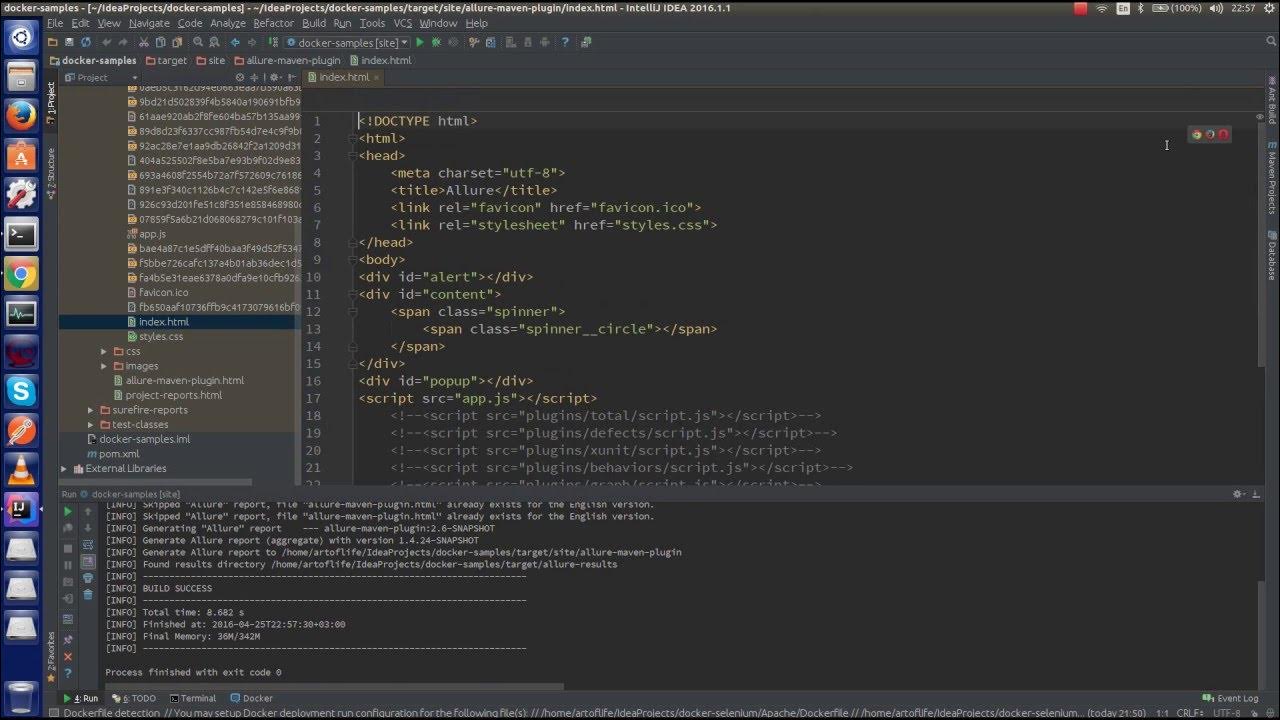The height and width of the screenshot is (720, 1280).
Task: Click allure-maven-plugin in the breadcrumb
Action: click(x=287, y=60)
